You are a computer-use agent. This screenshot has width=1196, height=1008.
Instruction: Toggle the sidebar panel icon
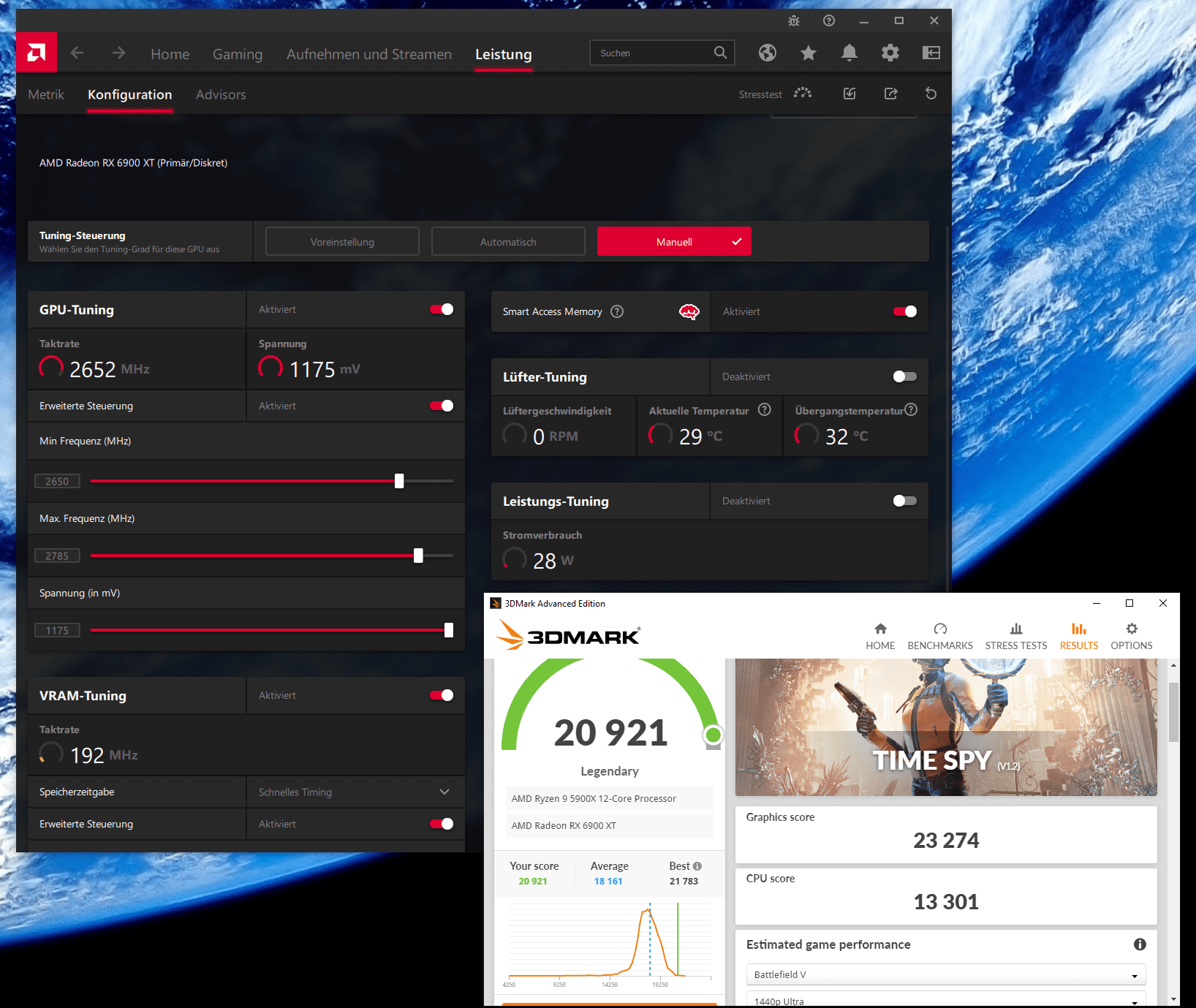pos(931,53)
